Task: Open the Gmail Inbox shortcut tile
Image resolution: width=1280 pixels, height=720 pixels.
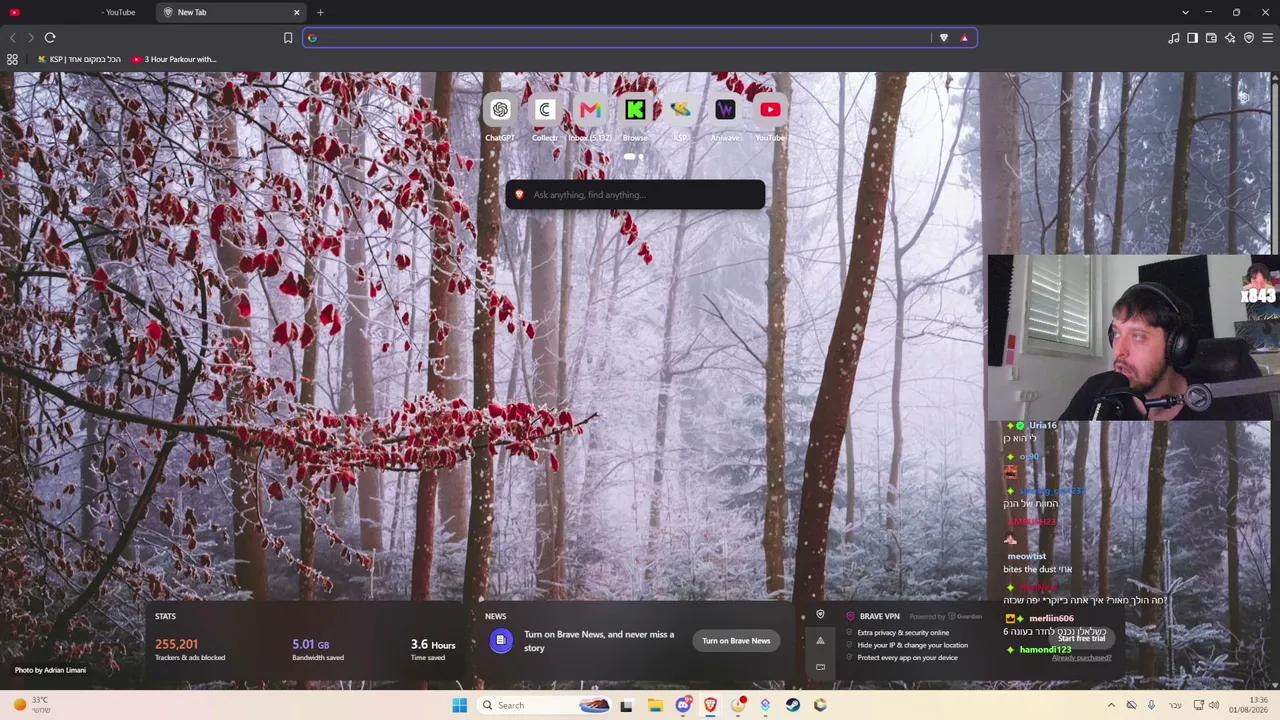Action: [590, 110]
